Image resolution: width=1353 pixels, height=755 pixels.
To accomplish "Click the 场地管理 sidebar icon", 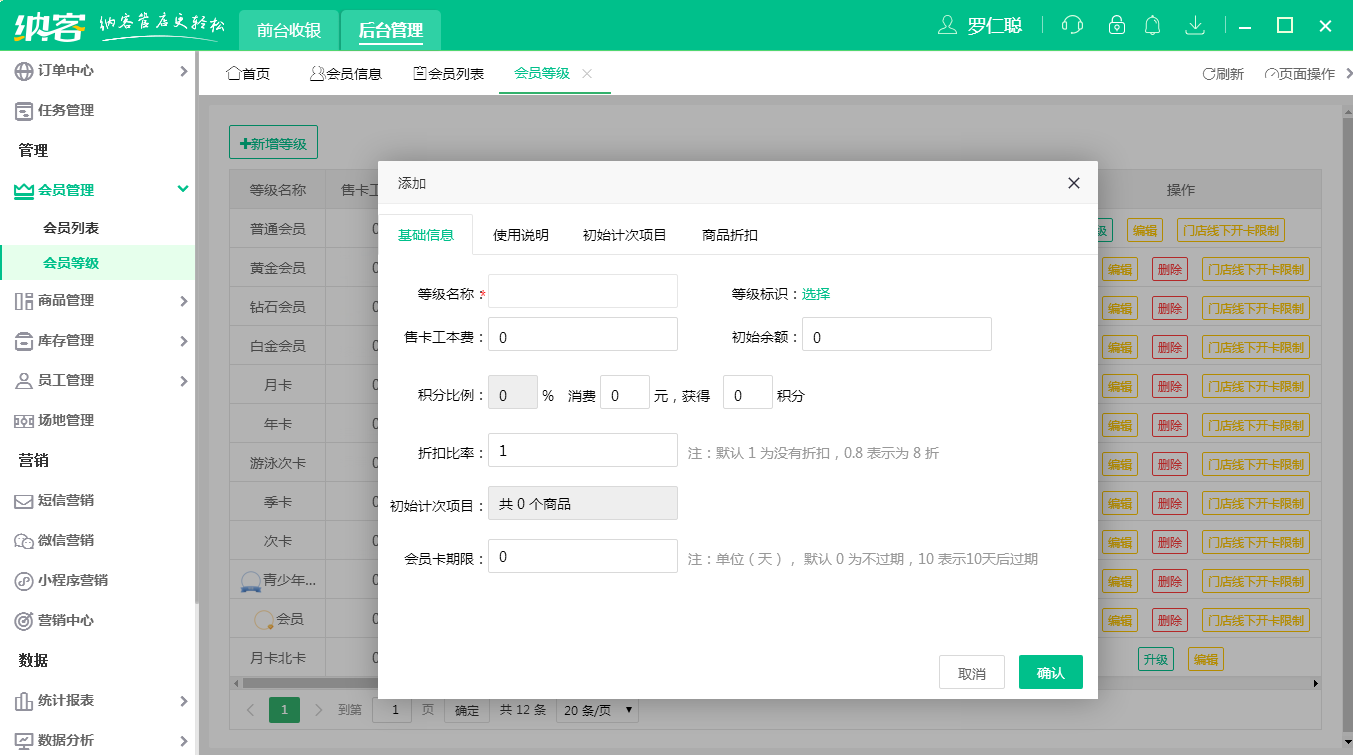I will [x=24, y=421].
